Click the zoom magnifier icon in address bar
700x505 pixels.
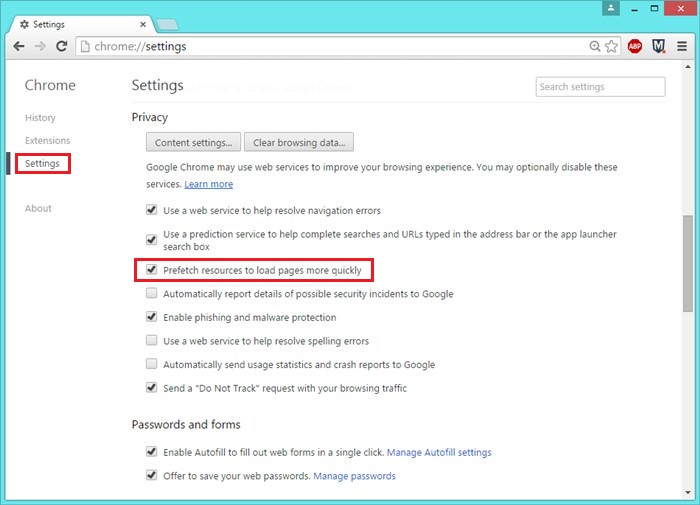[596, 46]
